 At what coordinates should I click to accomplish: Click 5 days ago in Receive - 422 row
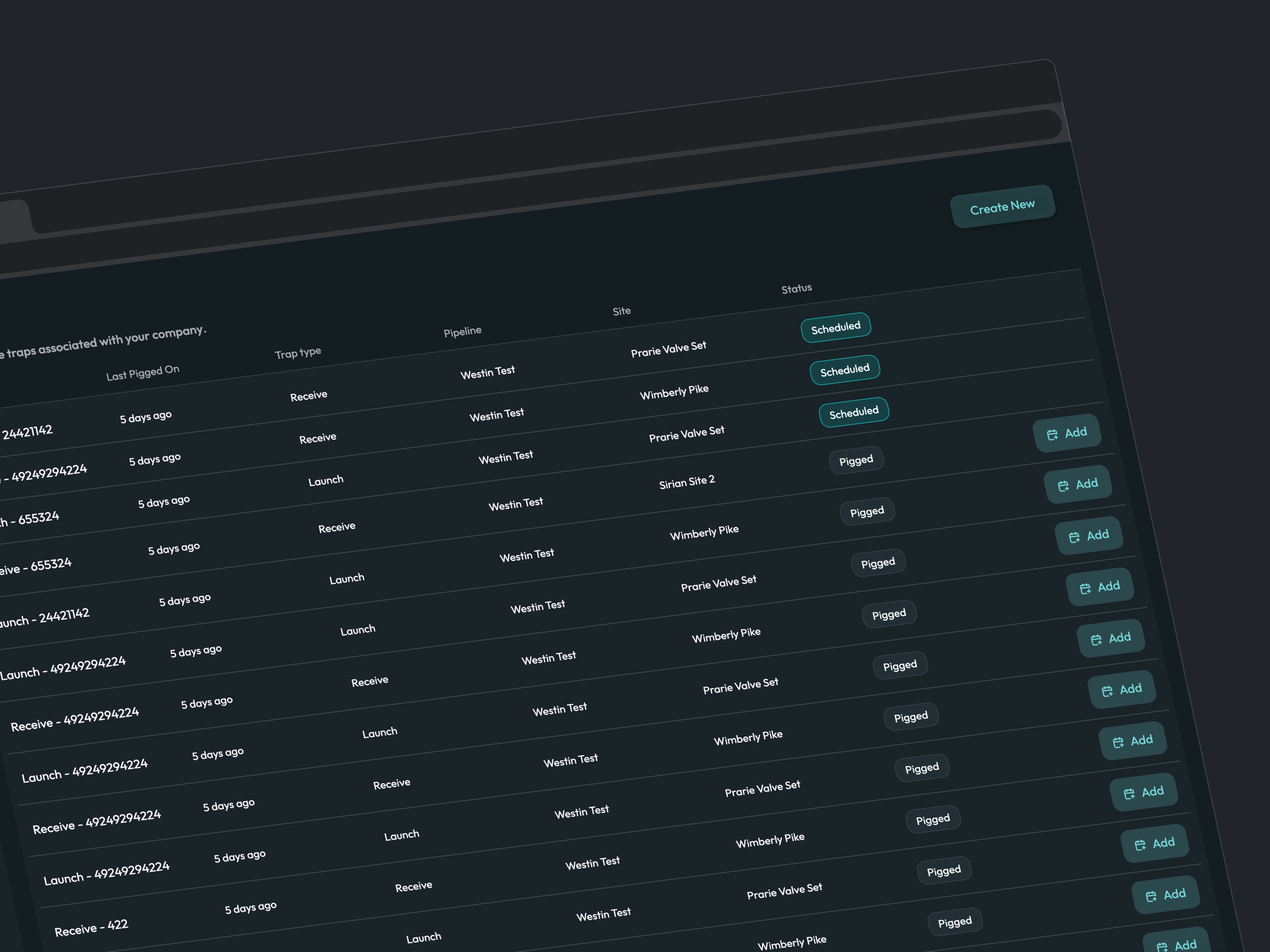[251, 907]
